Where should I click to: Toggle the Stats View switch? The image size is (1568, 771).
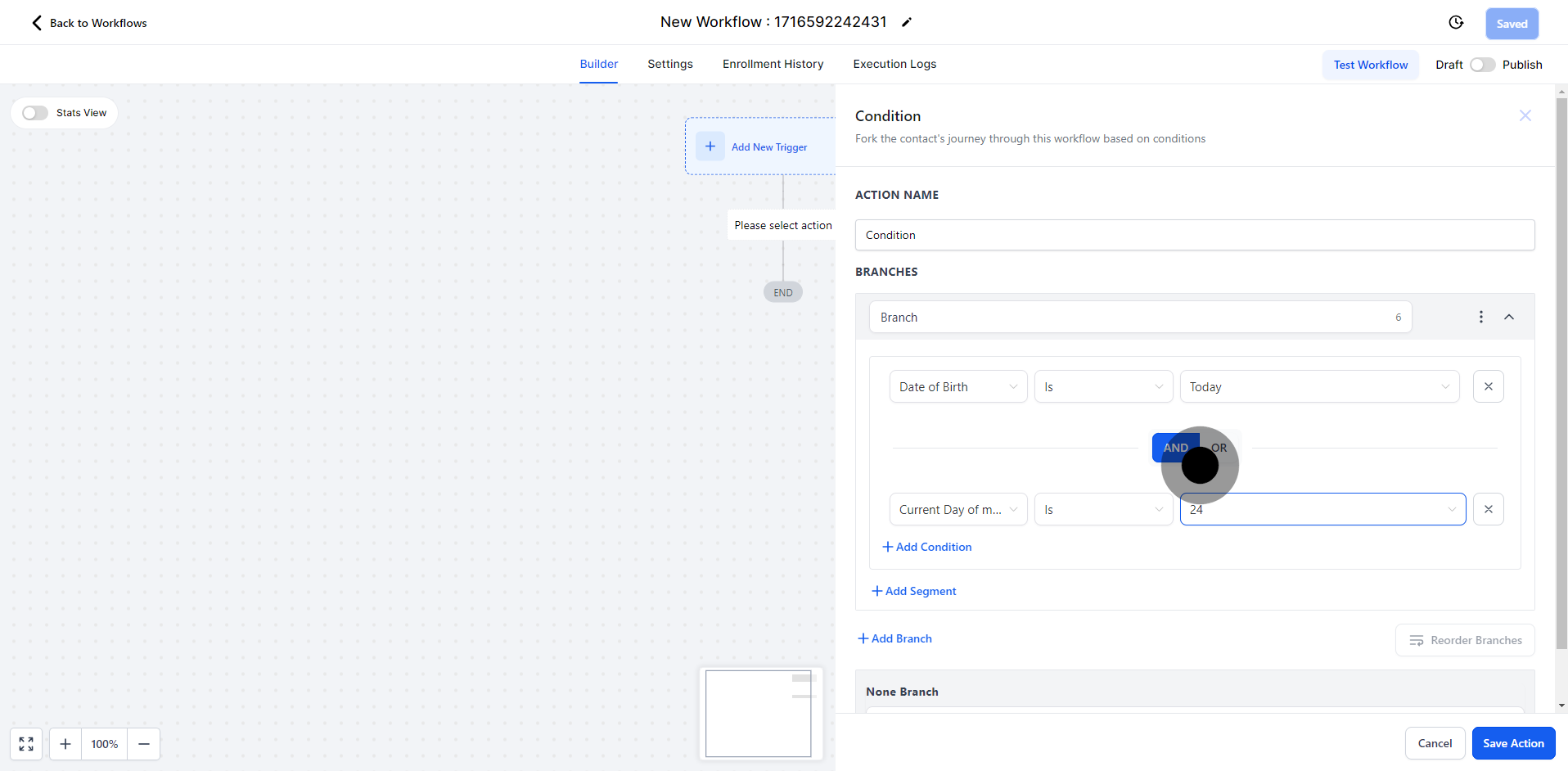point(35,113)
